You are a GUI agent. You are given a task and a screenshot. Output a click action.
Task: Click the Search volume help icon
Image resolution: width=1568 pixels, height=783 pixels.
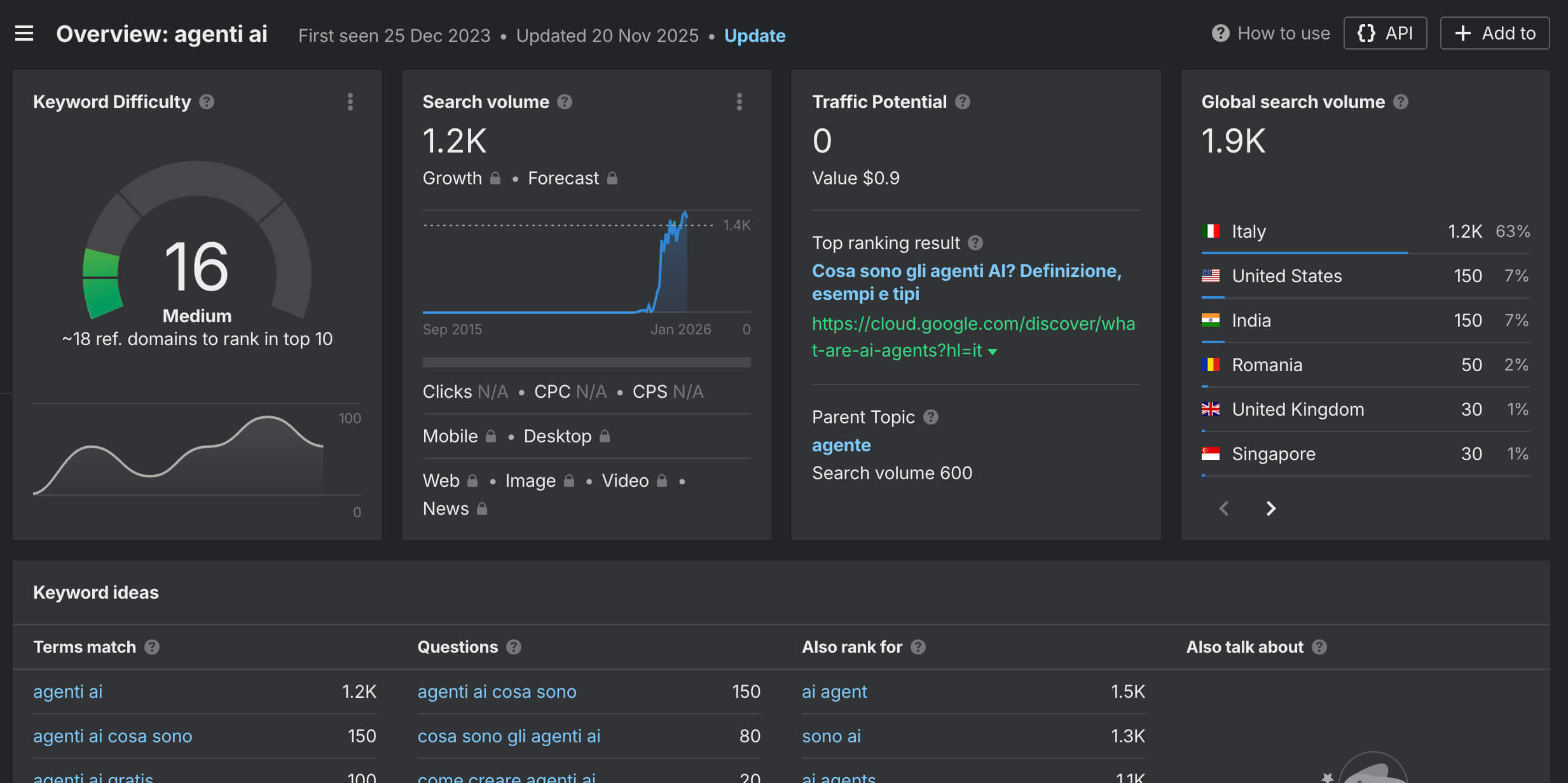click(565, 102)
